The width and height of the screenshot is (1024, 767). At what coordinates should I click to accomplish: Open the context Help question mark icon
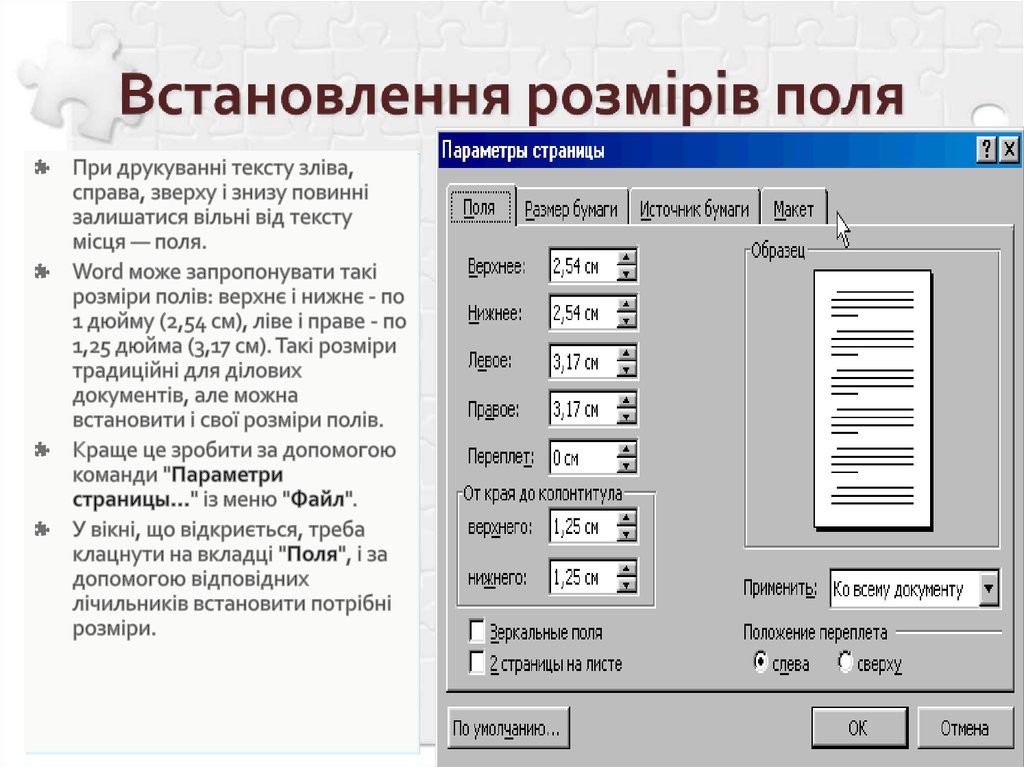click(x=988, y=150)
